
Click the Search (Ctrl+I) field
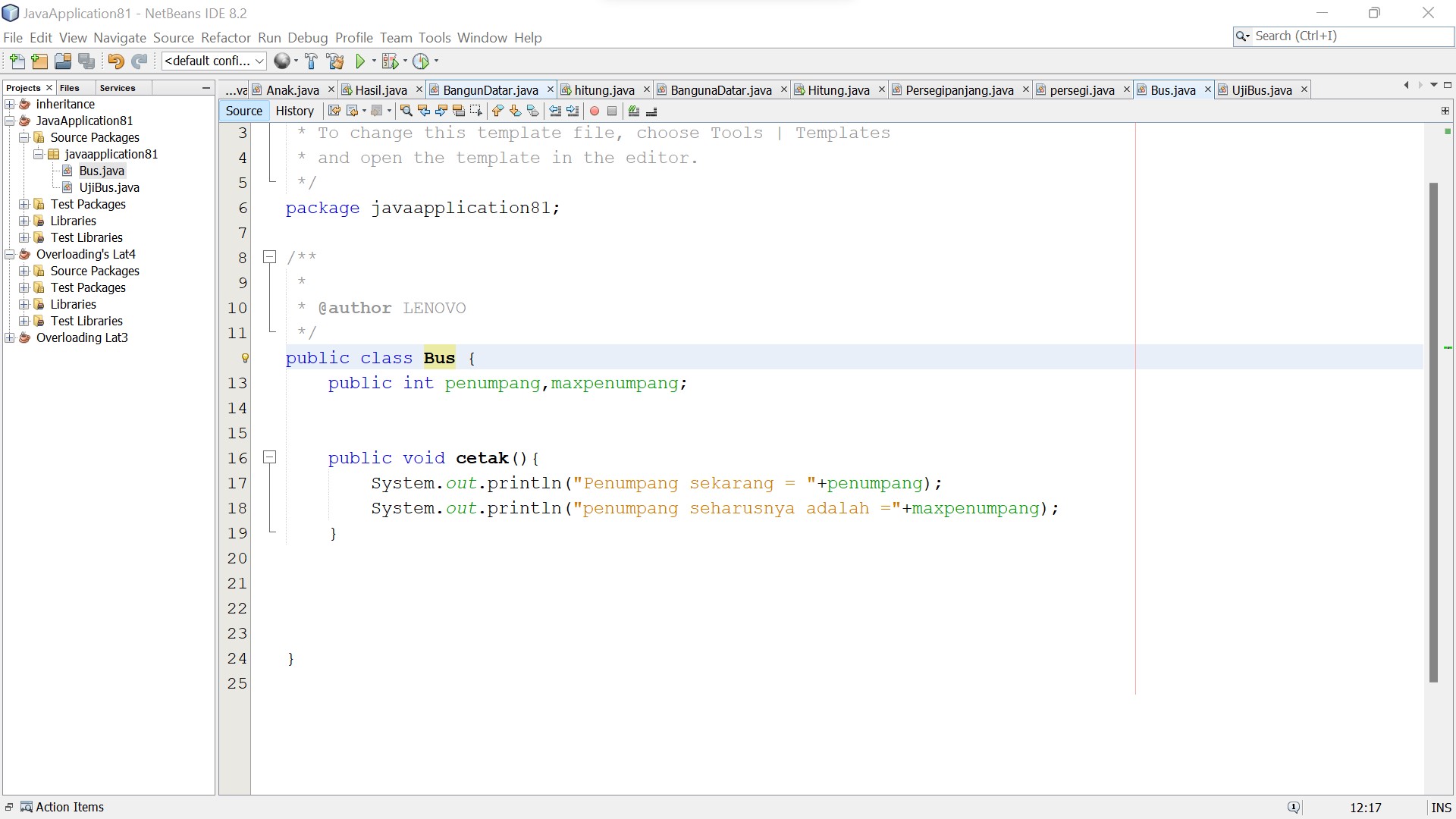click(1350, 36)
